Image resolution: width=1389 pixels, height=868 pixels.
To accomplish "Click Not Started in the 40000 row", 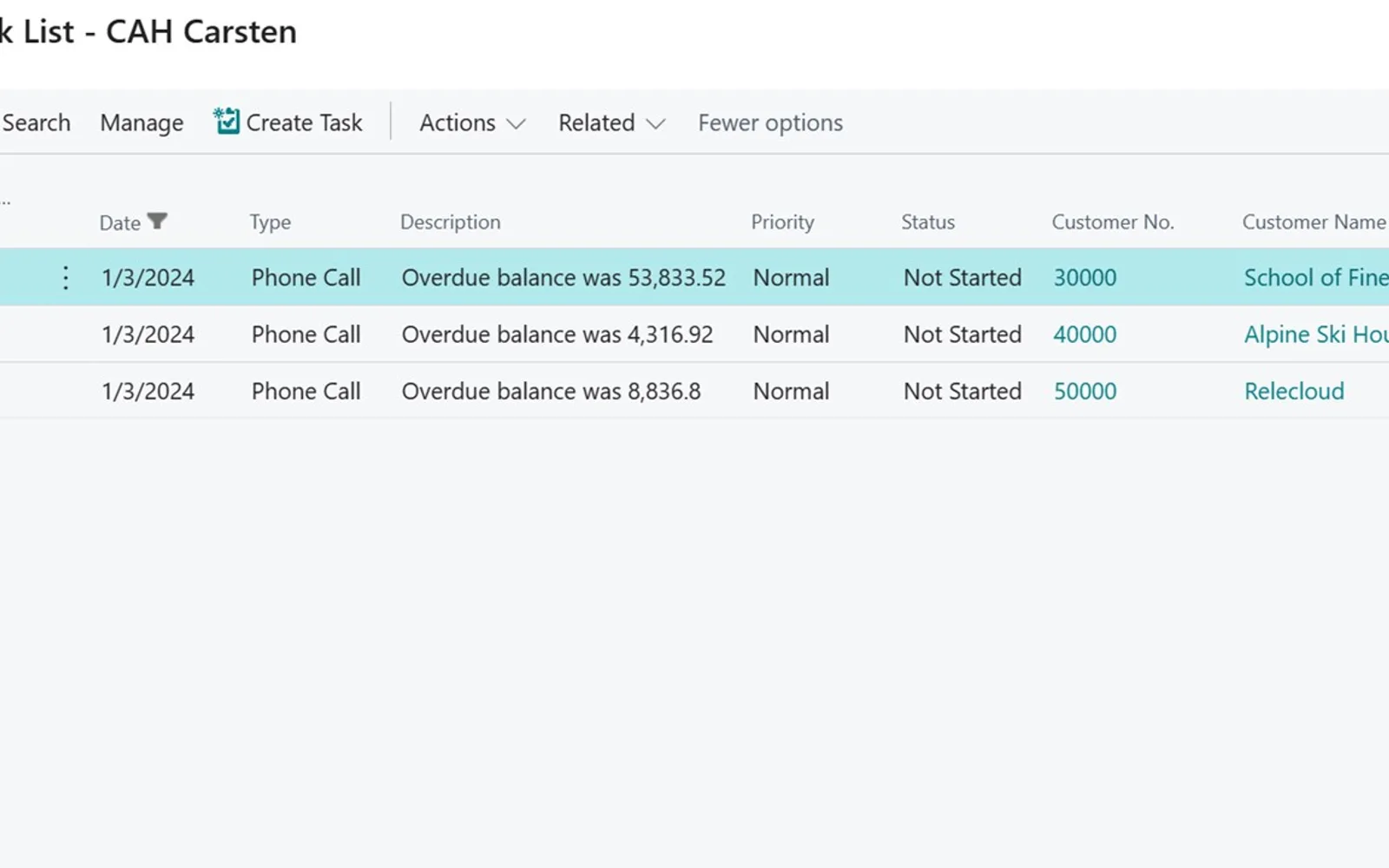I will point(963,334).
